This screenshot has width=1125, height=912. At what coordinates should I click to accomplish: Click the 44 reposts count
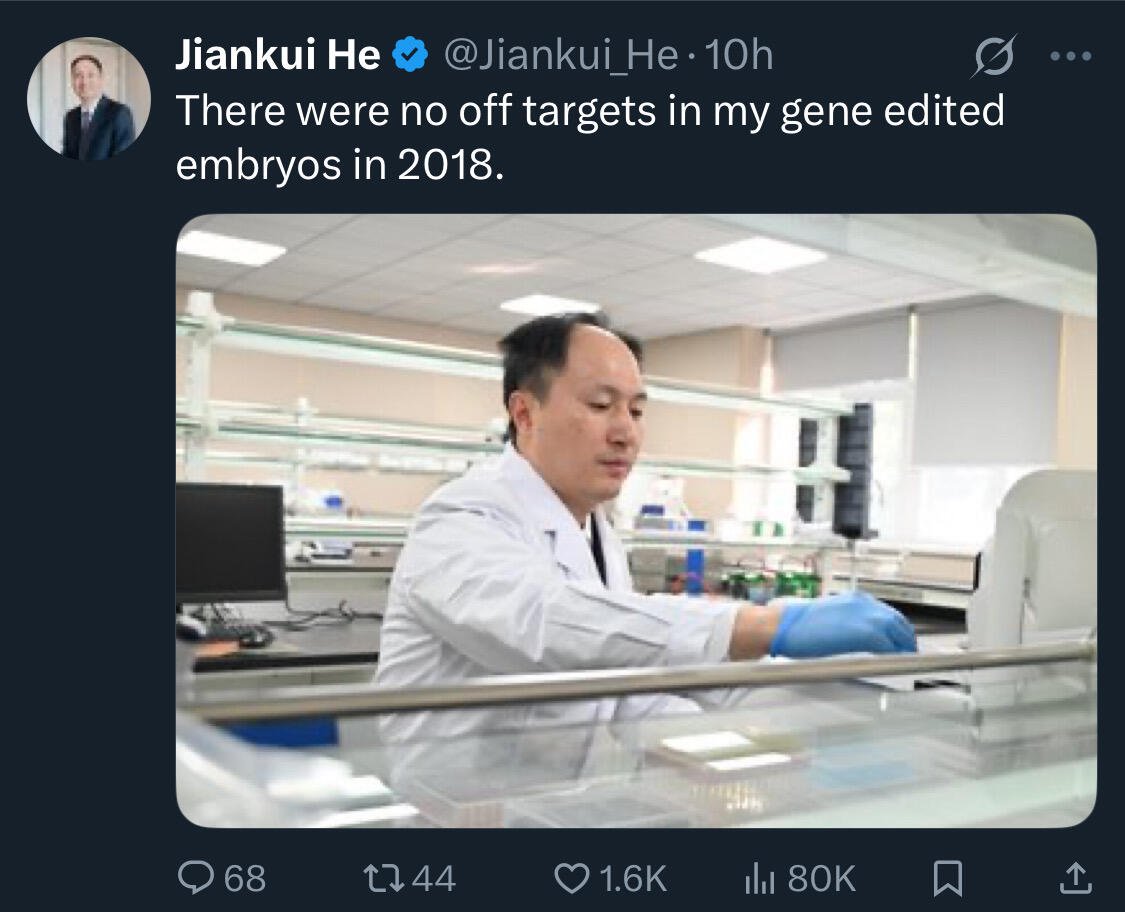pyautogui.click(x=435, y=878)
